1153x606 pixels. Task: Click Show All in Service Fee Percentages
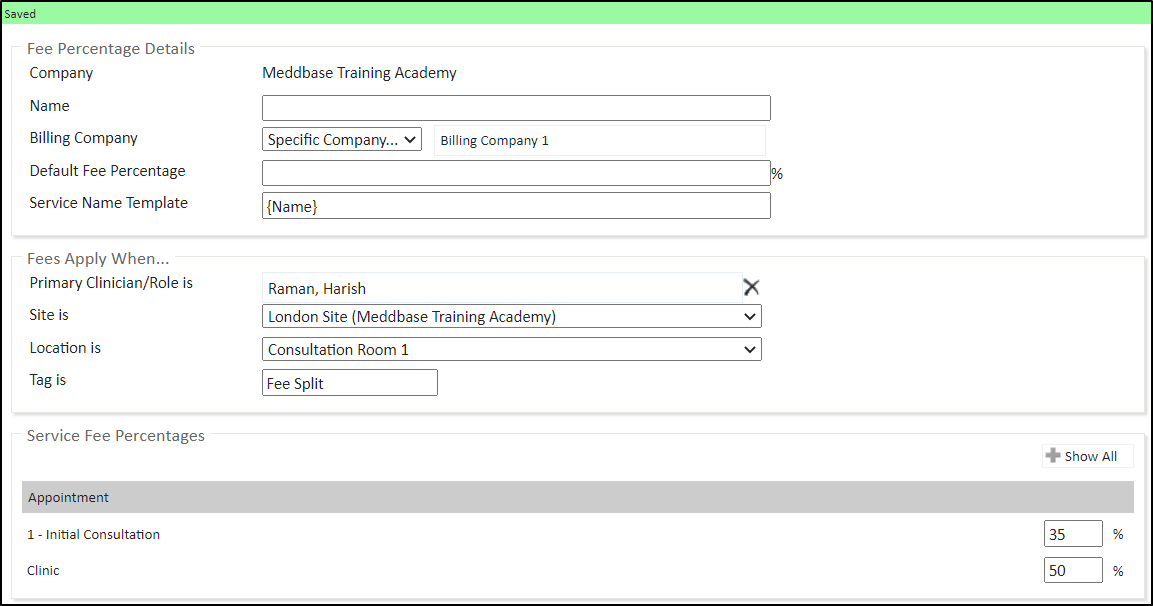[1087, 456]
